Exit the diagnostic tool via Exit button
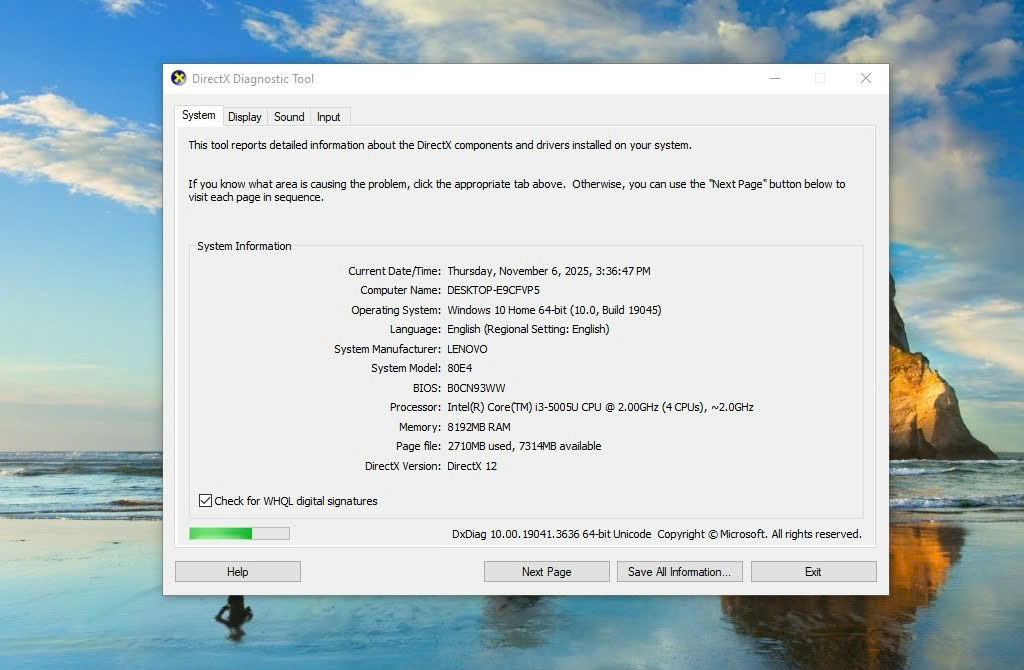 coord(813,572)
